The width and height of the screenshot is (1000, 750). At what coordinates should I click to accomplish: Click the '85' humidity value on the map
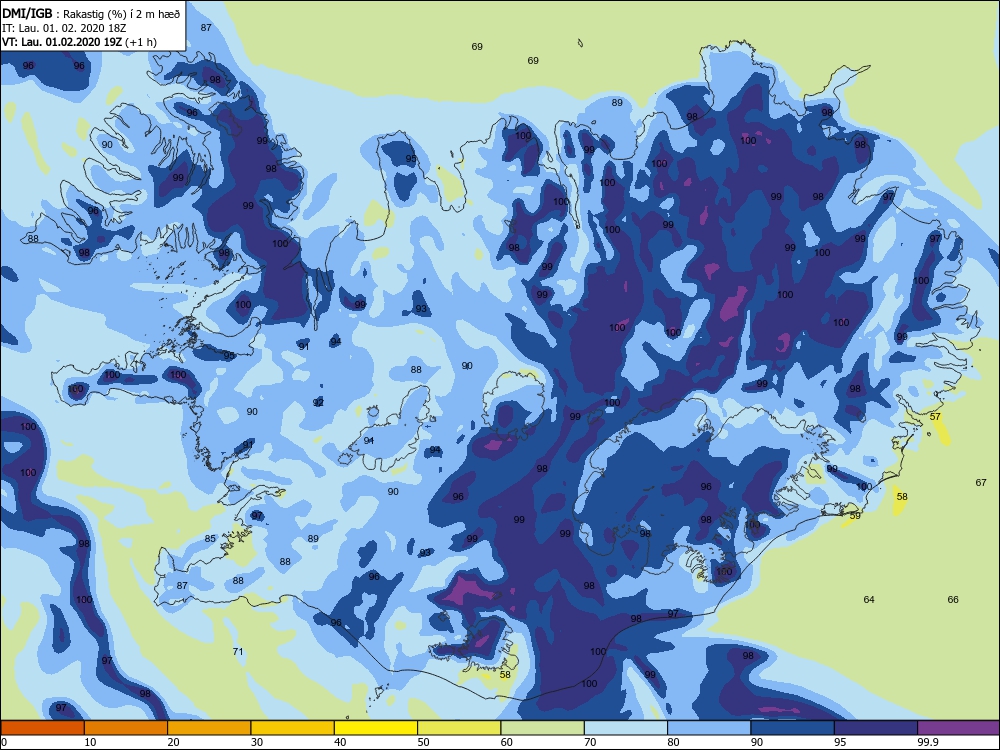click(x=210, y=539)
